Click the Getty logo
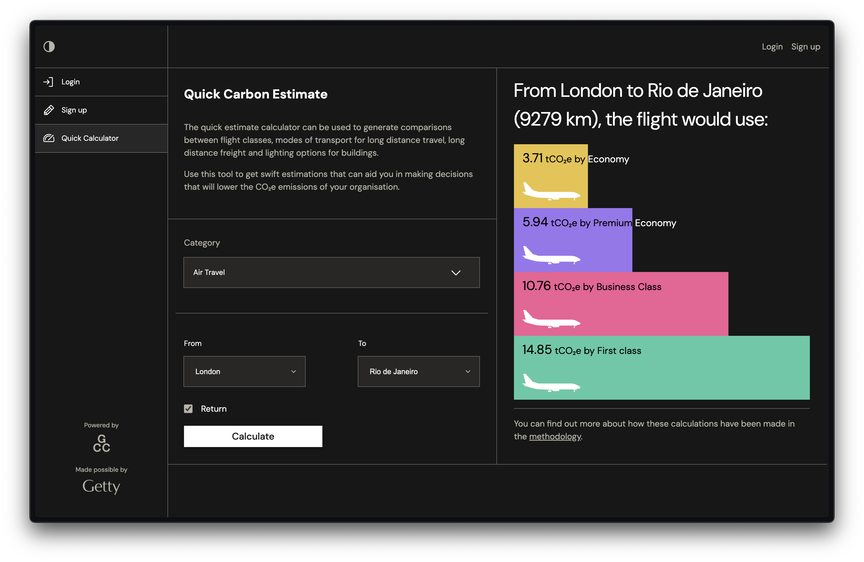This screenshot has height=562, width=864. [x=101, y=486]
